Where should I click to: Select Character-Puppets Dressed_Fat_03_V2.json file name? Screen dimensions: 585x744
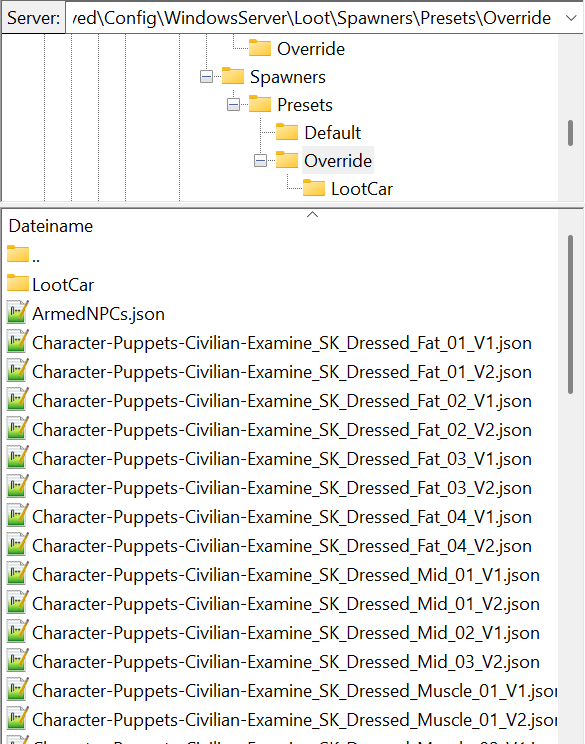[282, 488]
